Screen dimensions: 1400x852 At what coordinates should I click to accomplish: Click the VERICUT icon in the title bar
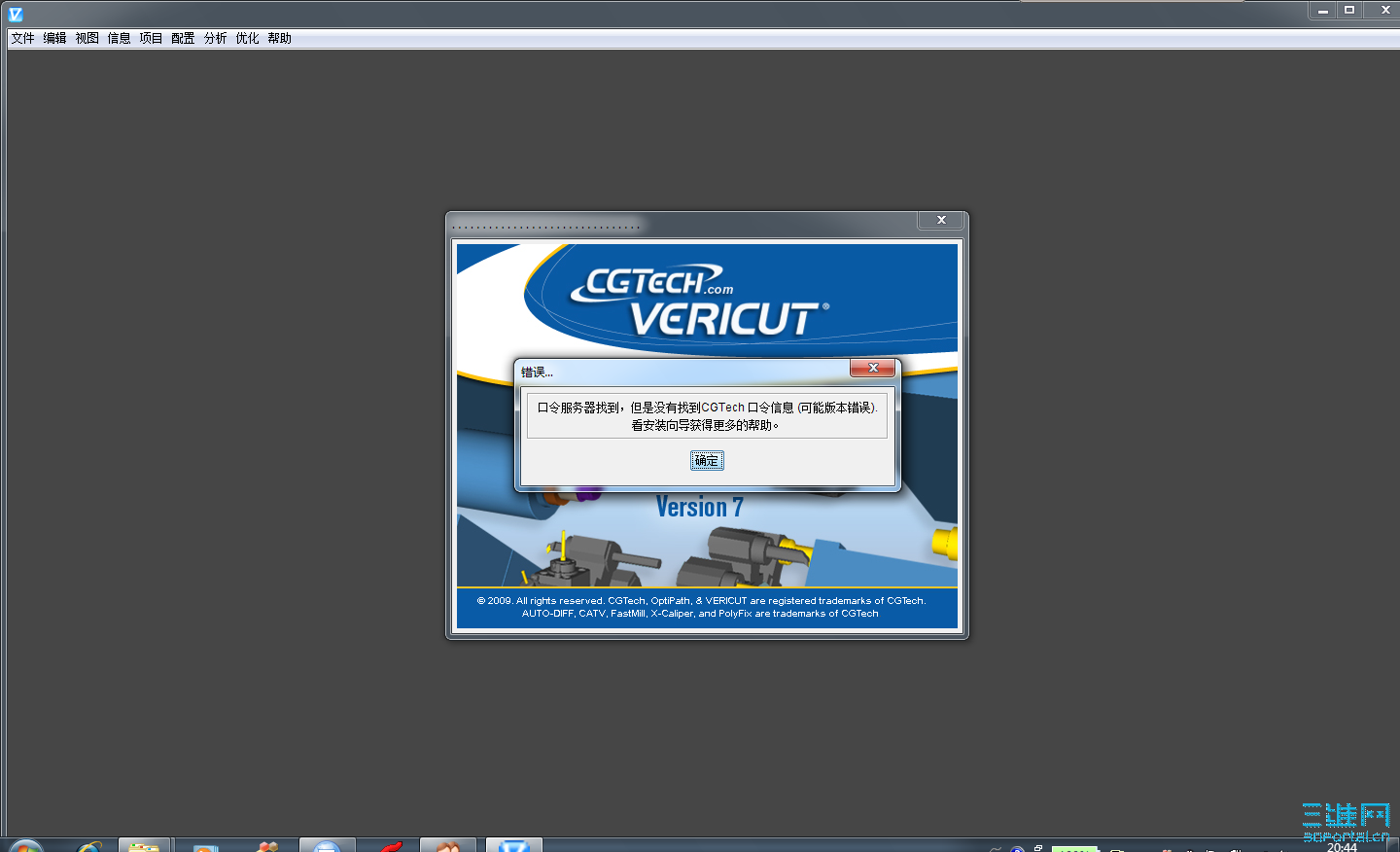(x=16, y=14)
